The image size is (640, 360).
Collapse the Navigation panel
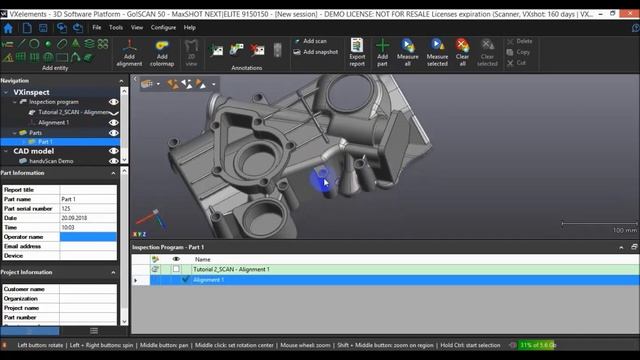tap(121, 81)
